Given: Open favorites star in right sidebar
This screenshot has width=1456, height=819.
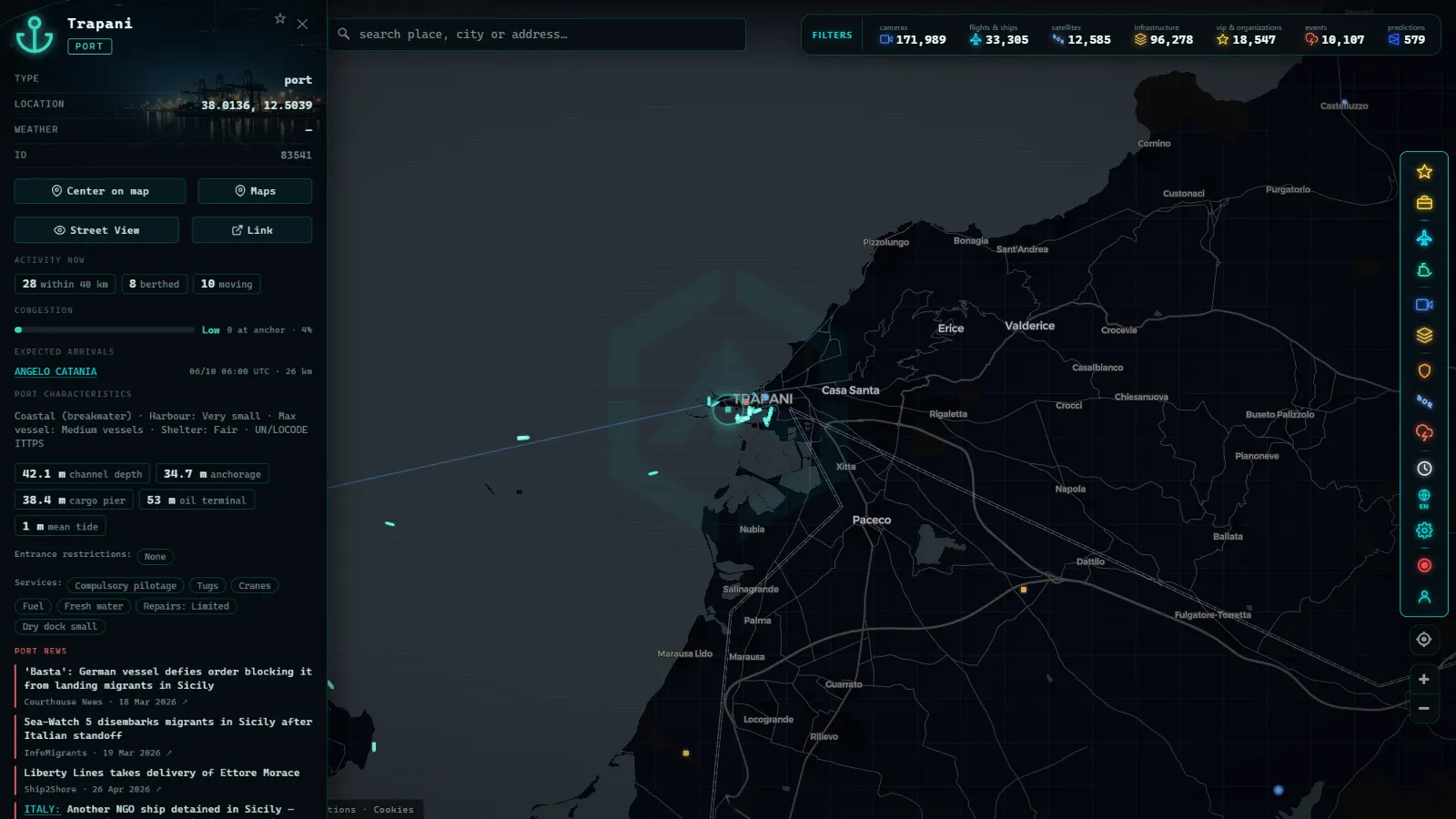Looking at the screenshot, I should (x=1424, y=172).
